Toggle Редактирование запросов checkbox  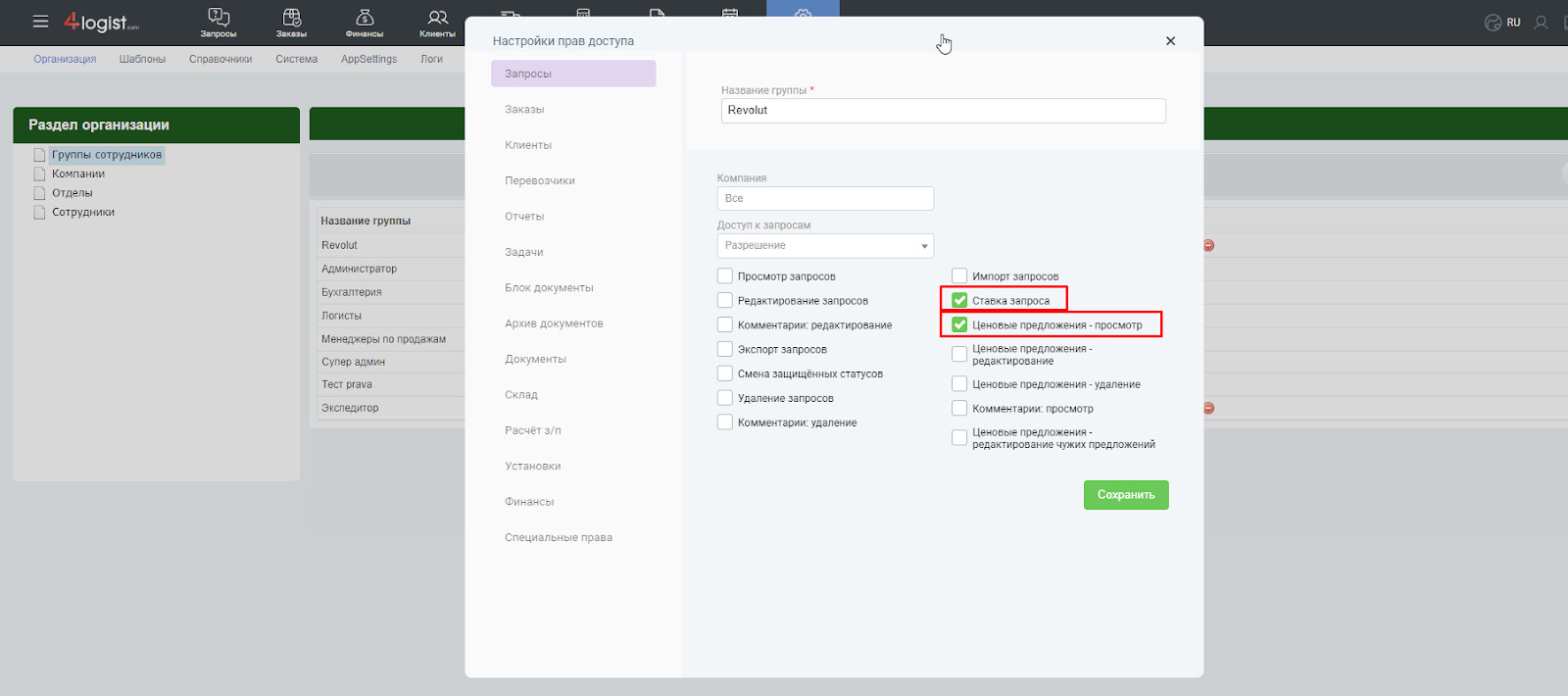tap(725, 301)
